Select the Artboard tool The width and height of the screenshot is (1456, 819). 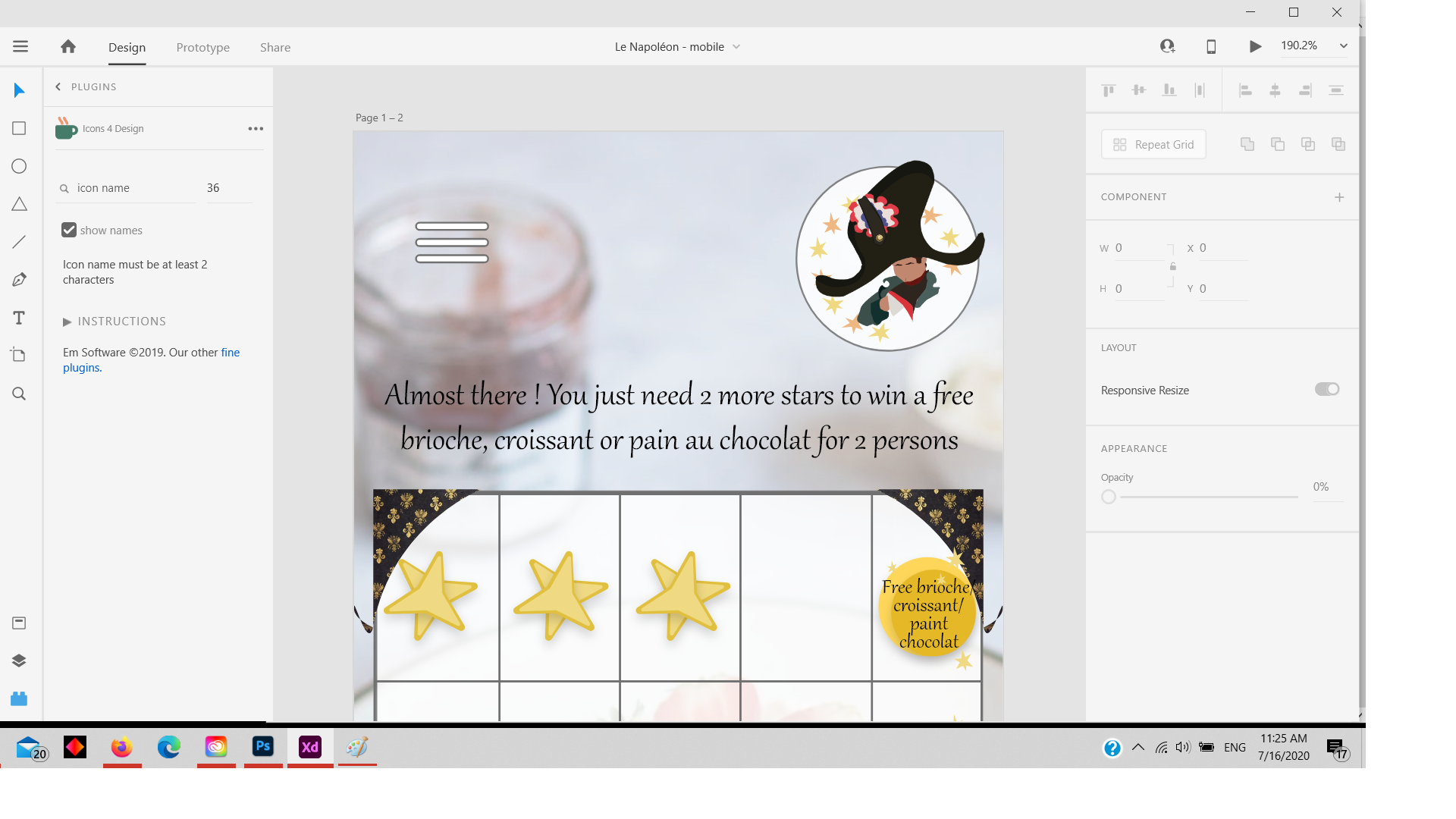pos(19,355)
